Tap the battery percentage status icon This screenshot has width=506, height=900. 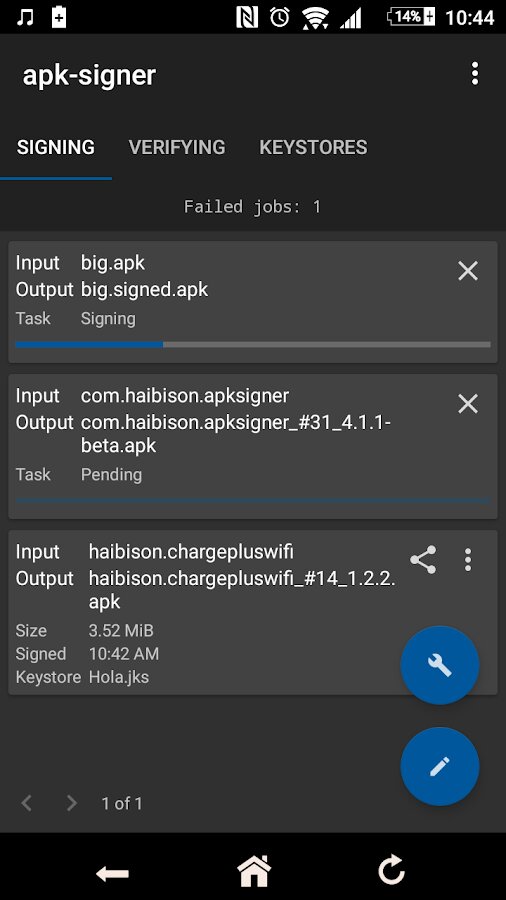pos(411,17)
